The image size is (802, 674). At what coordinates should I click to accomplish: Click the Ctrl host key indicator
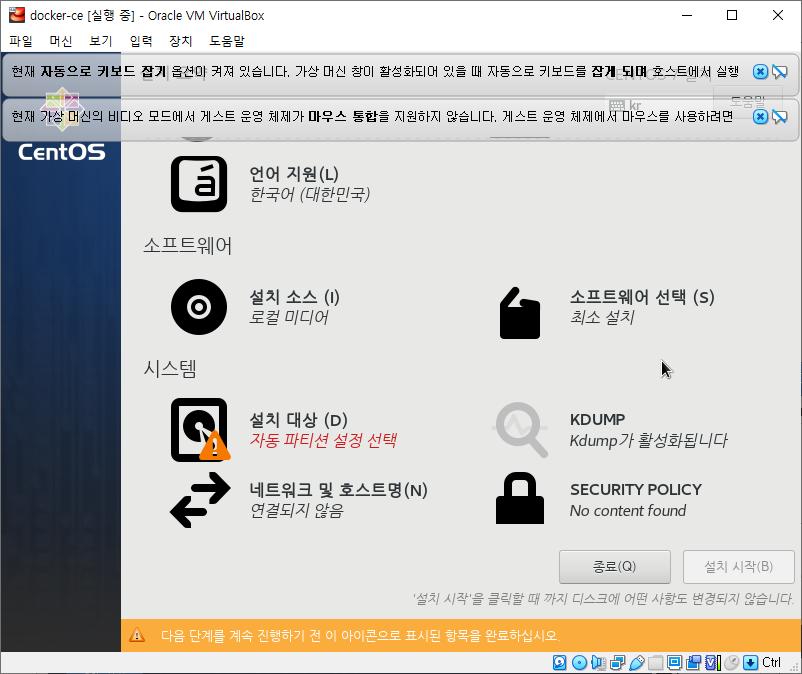tap(771, 663)
